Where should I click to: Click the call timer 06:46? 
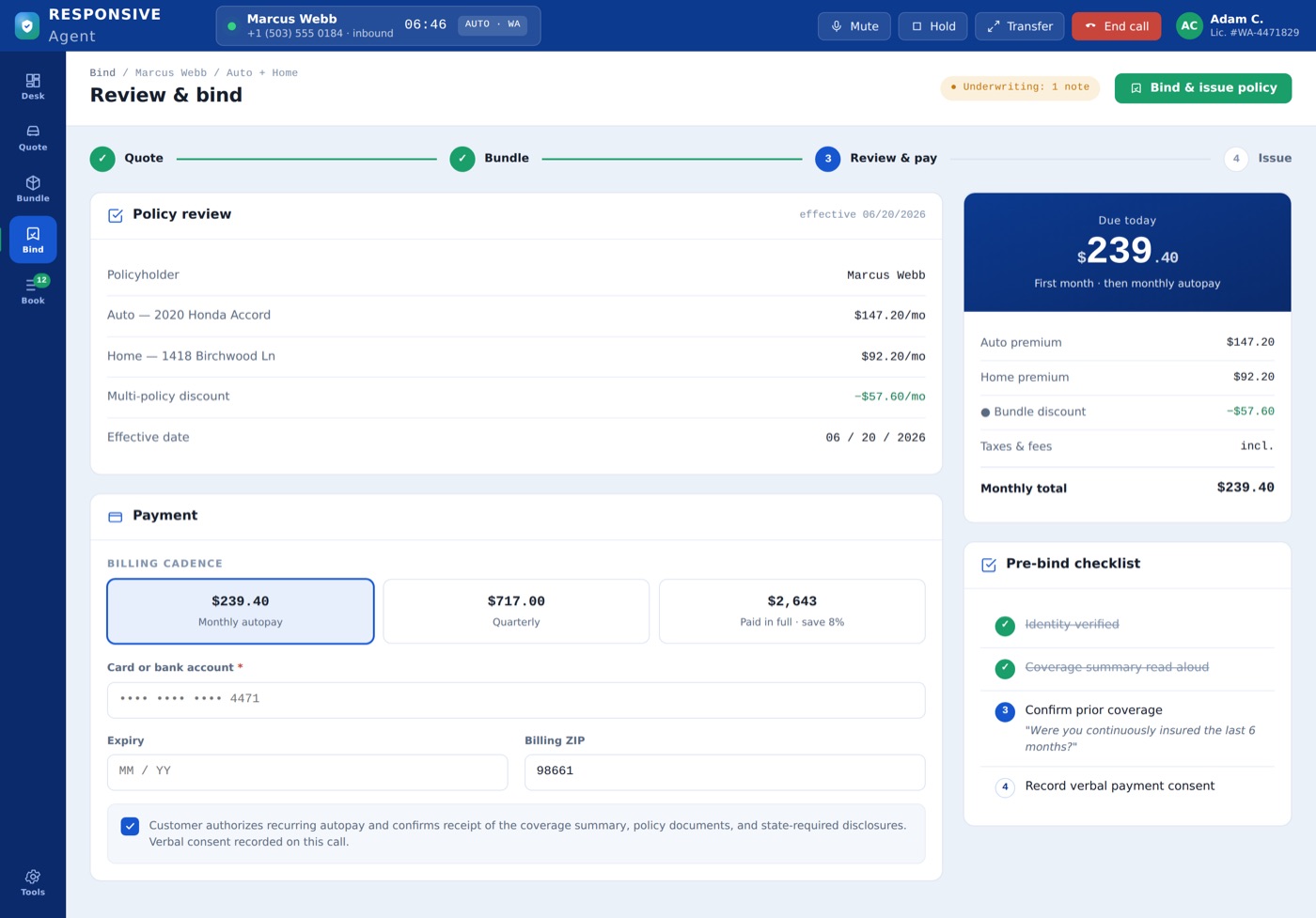coord(426,24)
